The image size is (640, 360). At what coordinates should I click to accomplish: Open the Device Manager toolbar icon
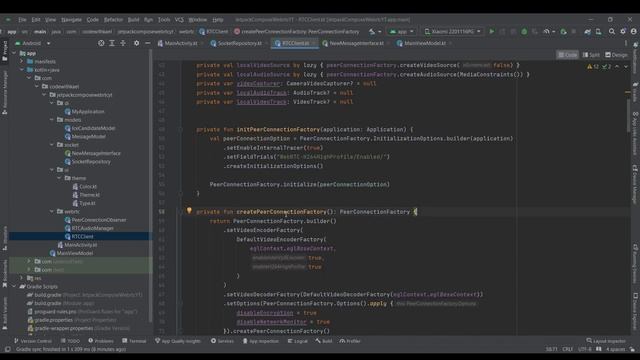coord(598,31)
